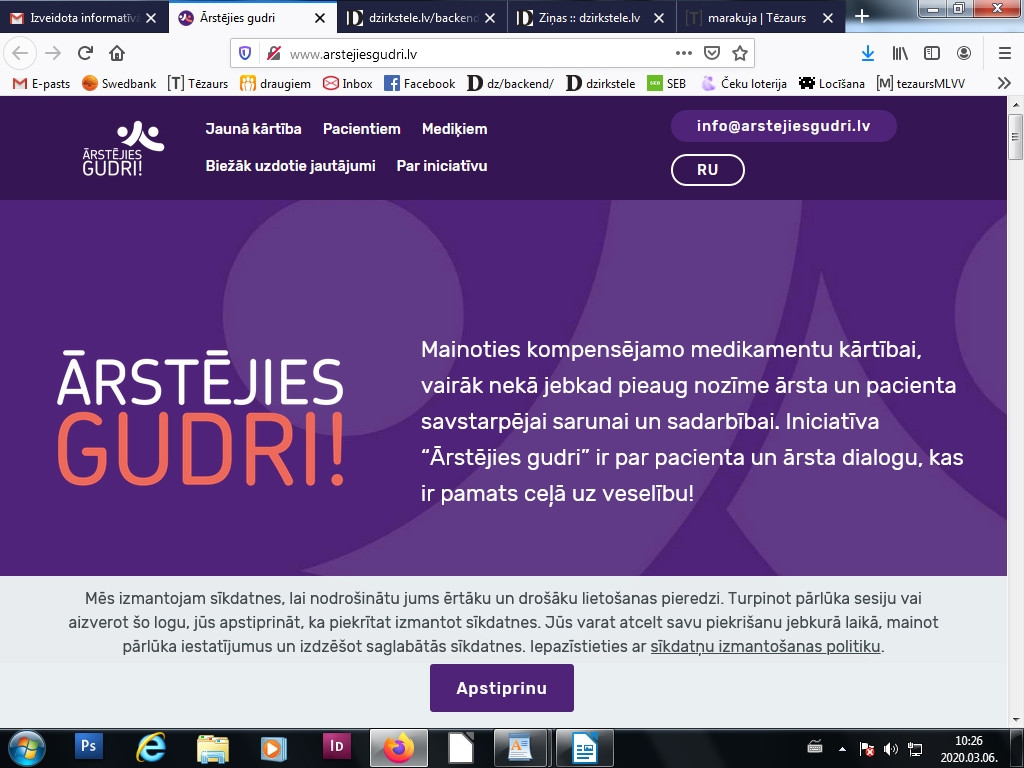Screen dimensions: 1024x768
Task: Switch to the "marakuja | Tēzaurs" tab
Action: click(x=756, y=17)
